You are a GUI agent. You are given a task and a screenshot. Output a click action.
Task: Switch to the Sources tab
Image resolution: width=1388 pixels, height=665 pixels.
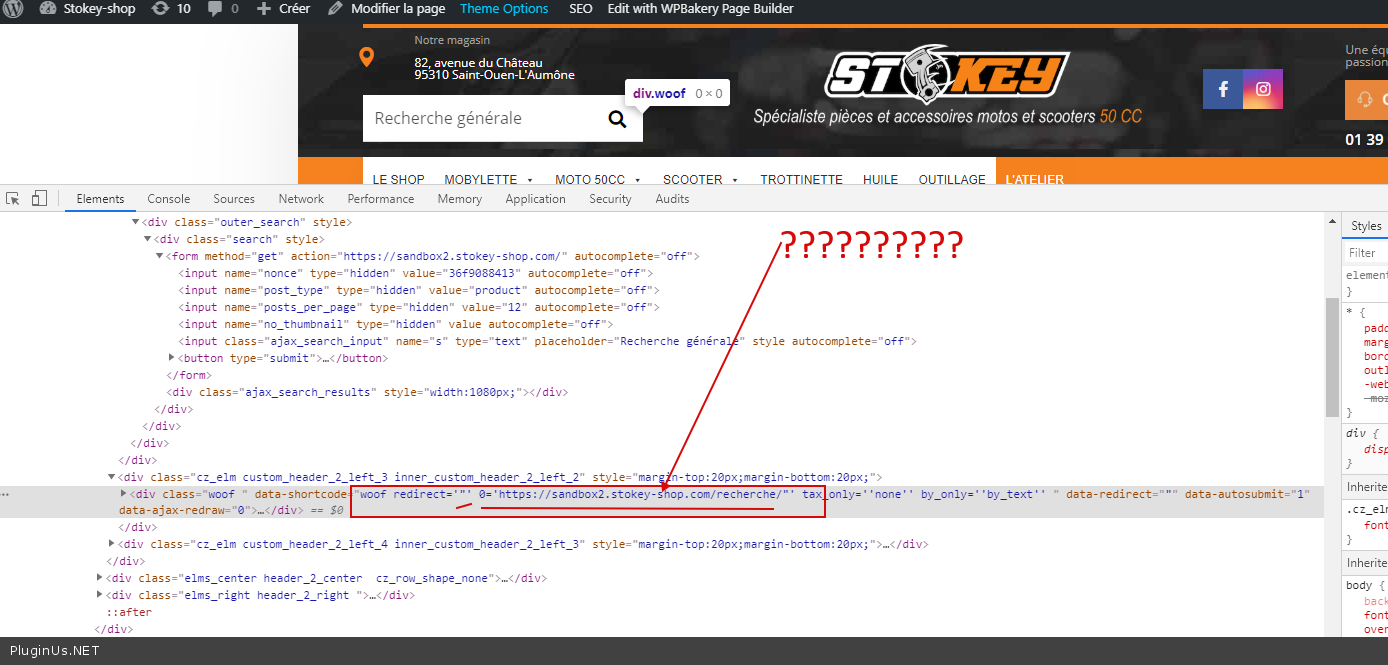tap(234, 199)
